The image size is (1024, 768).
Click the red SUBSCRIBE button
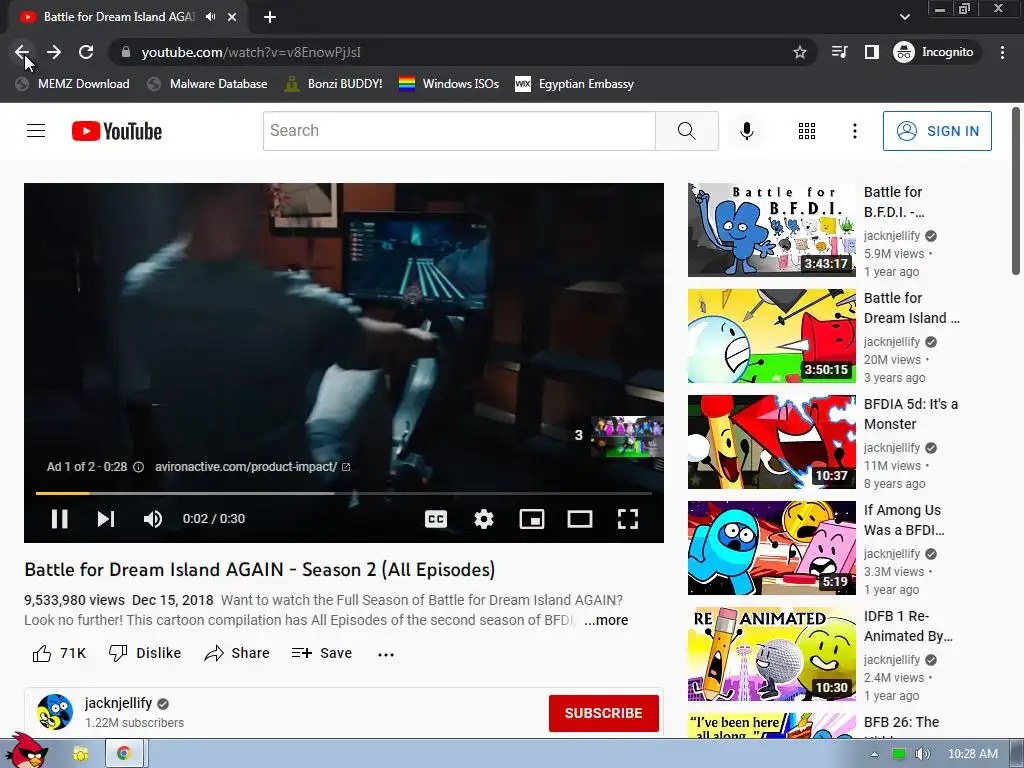click(x=603, y=713)
